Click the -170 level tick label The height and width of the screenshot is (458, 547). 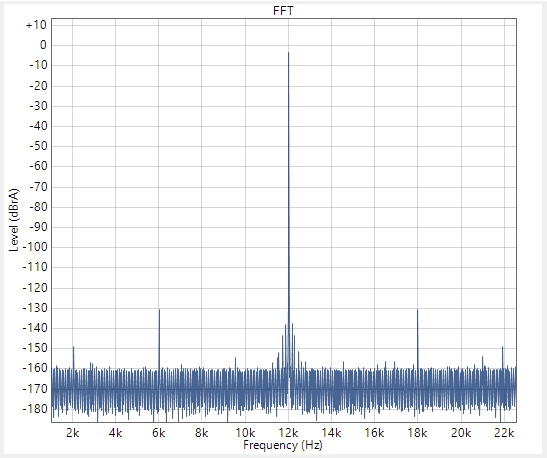(x=35, y=389)
